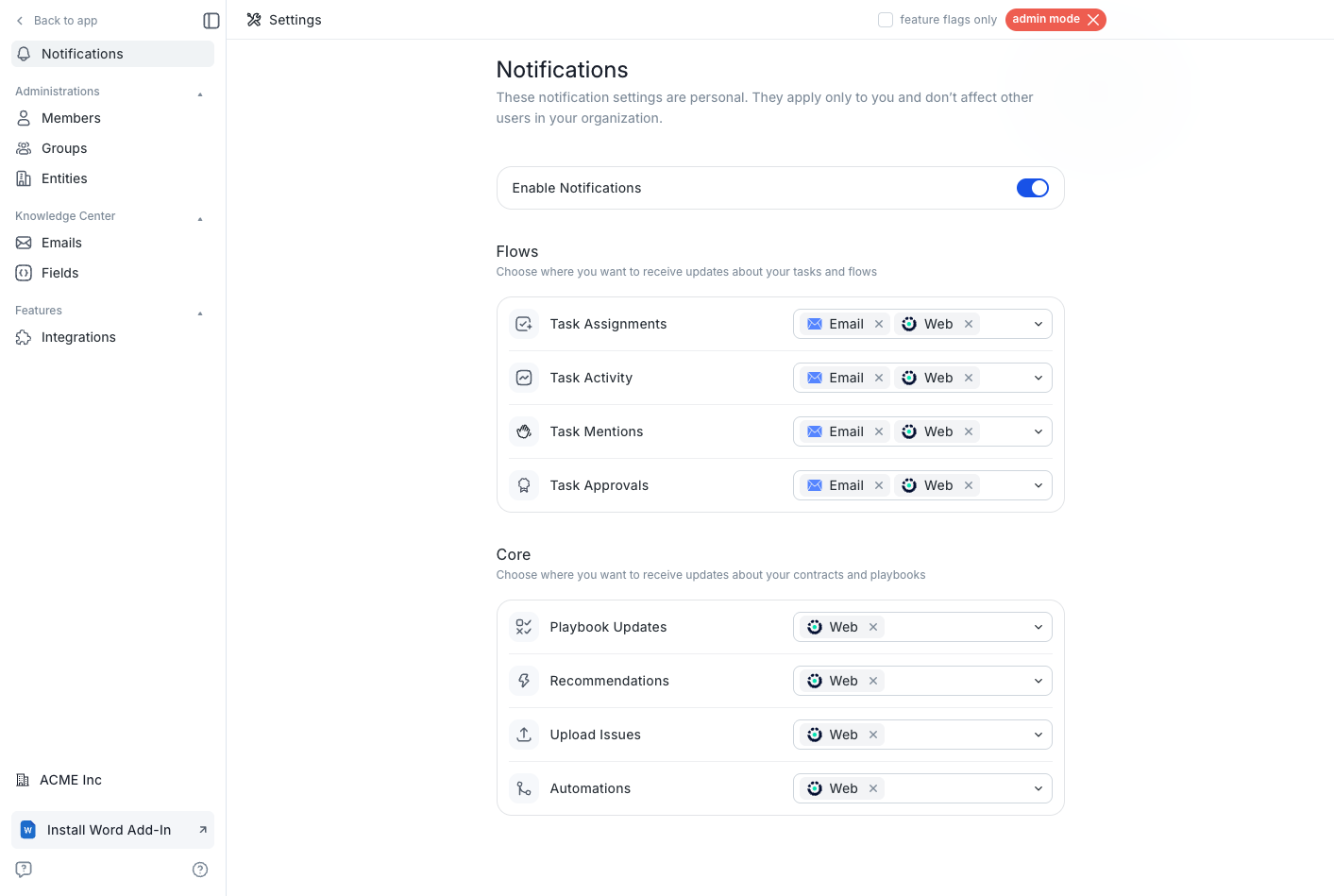
Task: Click the Upload Issues arrow icon
Action: pos(523,735)
